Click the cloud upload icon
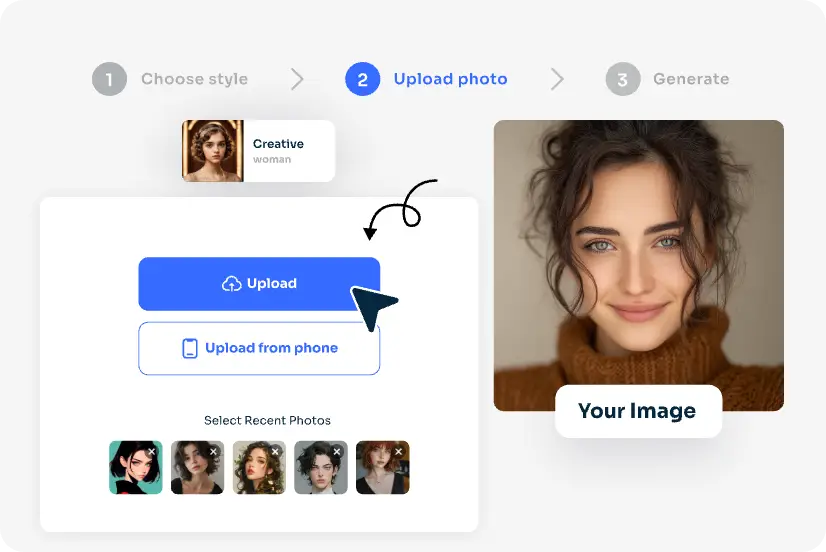 (231, 284)
